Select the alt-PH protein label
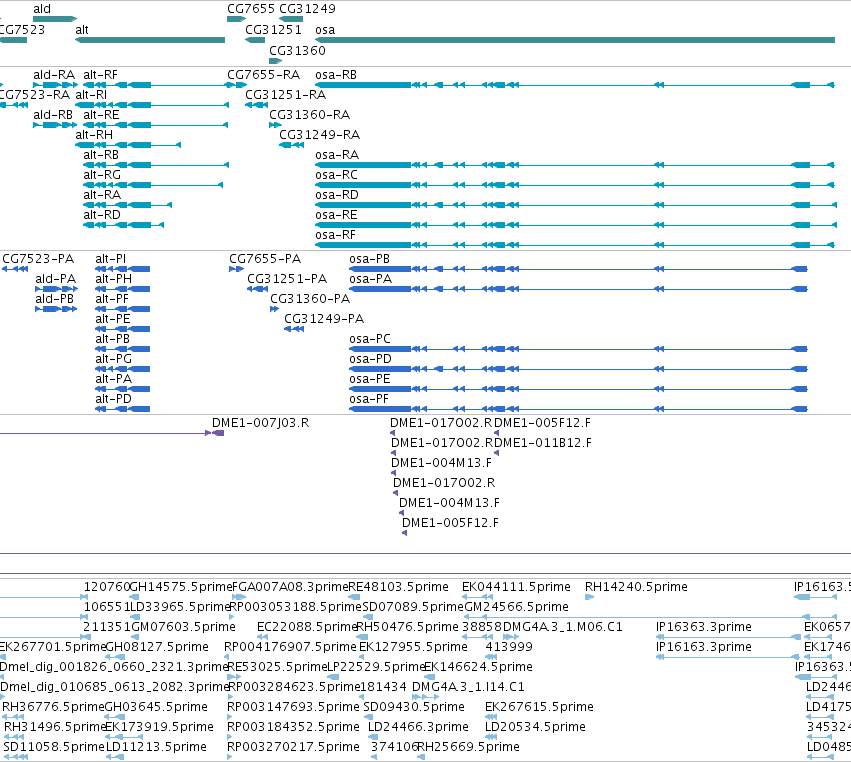 pos(113,279)
